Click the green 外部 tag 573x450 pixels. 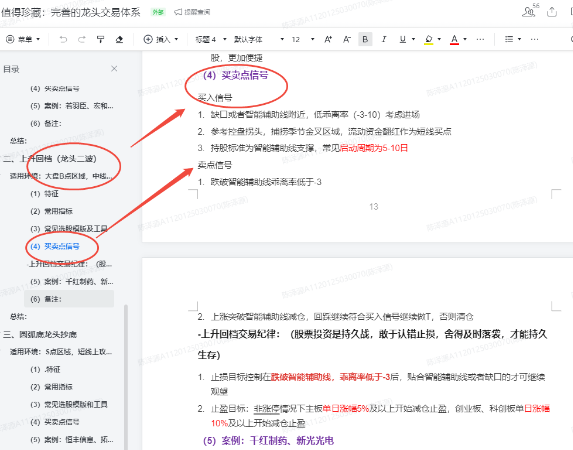(158, 12)
